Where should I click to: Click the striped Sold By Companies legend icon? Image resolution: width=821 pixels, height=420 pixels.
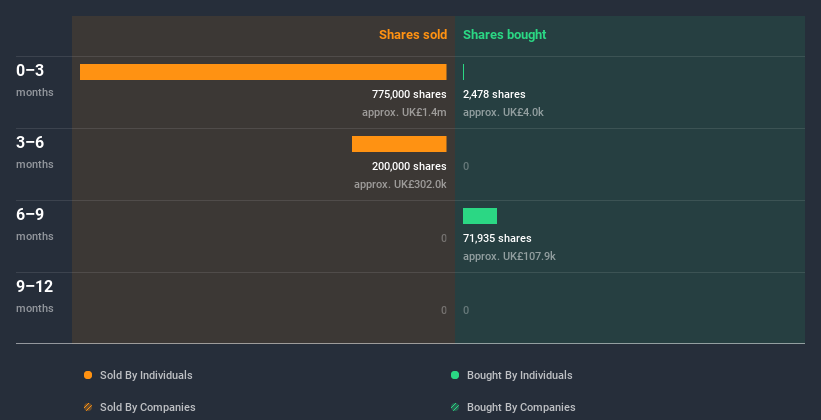(88, 407)
